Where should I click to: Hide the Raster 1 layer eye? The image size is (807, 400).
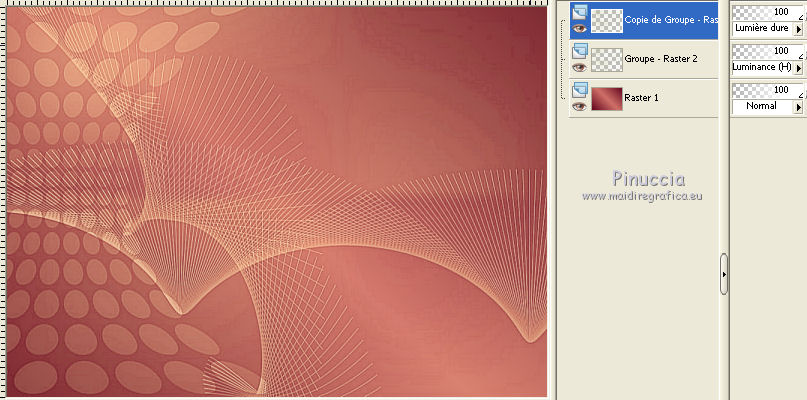point(580,106)
